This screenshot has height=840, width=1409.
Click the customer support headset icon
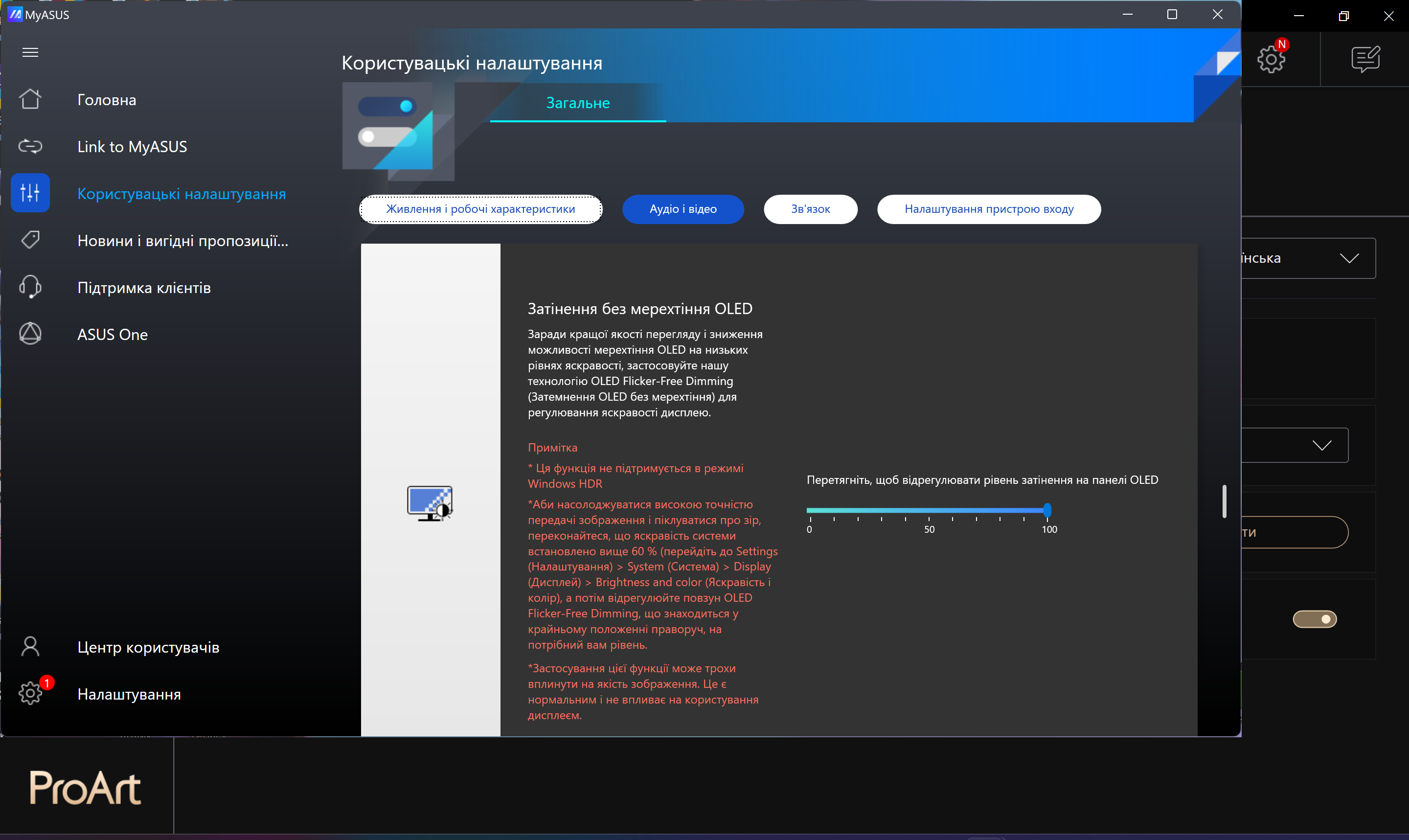pos(30,287)
